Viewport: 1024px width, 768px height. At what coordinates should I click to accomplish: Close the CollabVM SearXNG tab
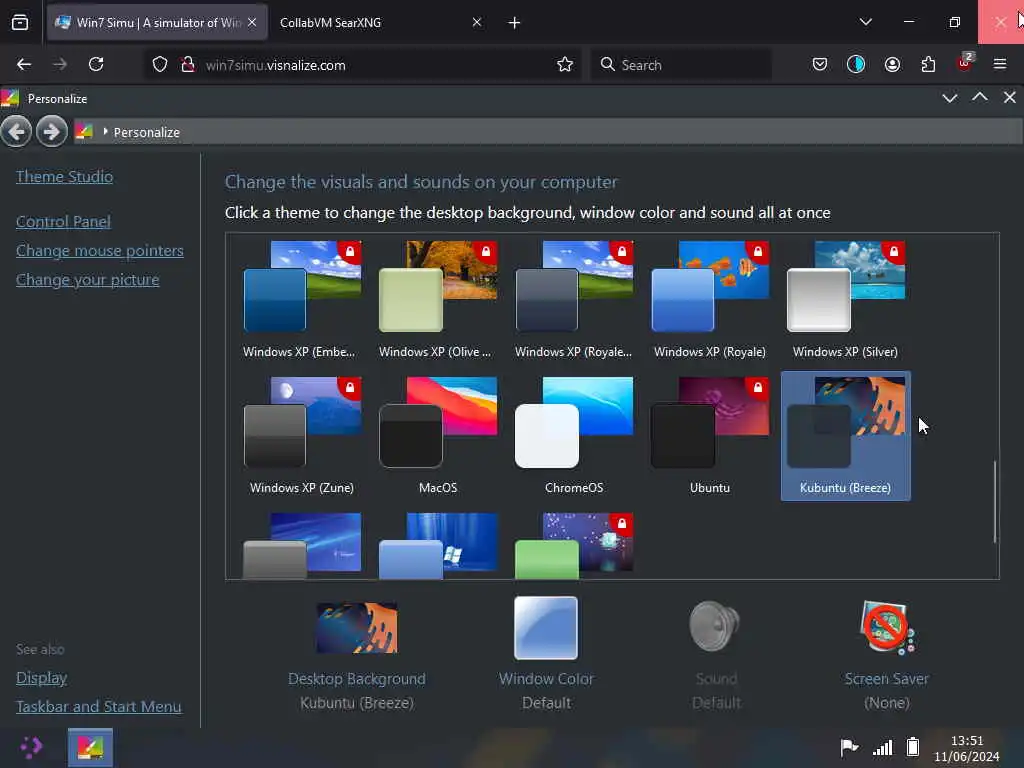click(x=477, y=22)
